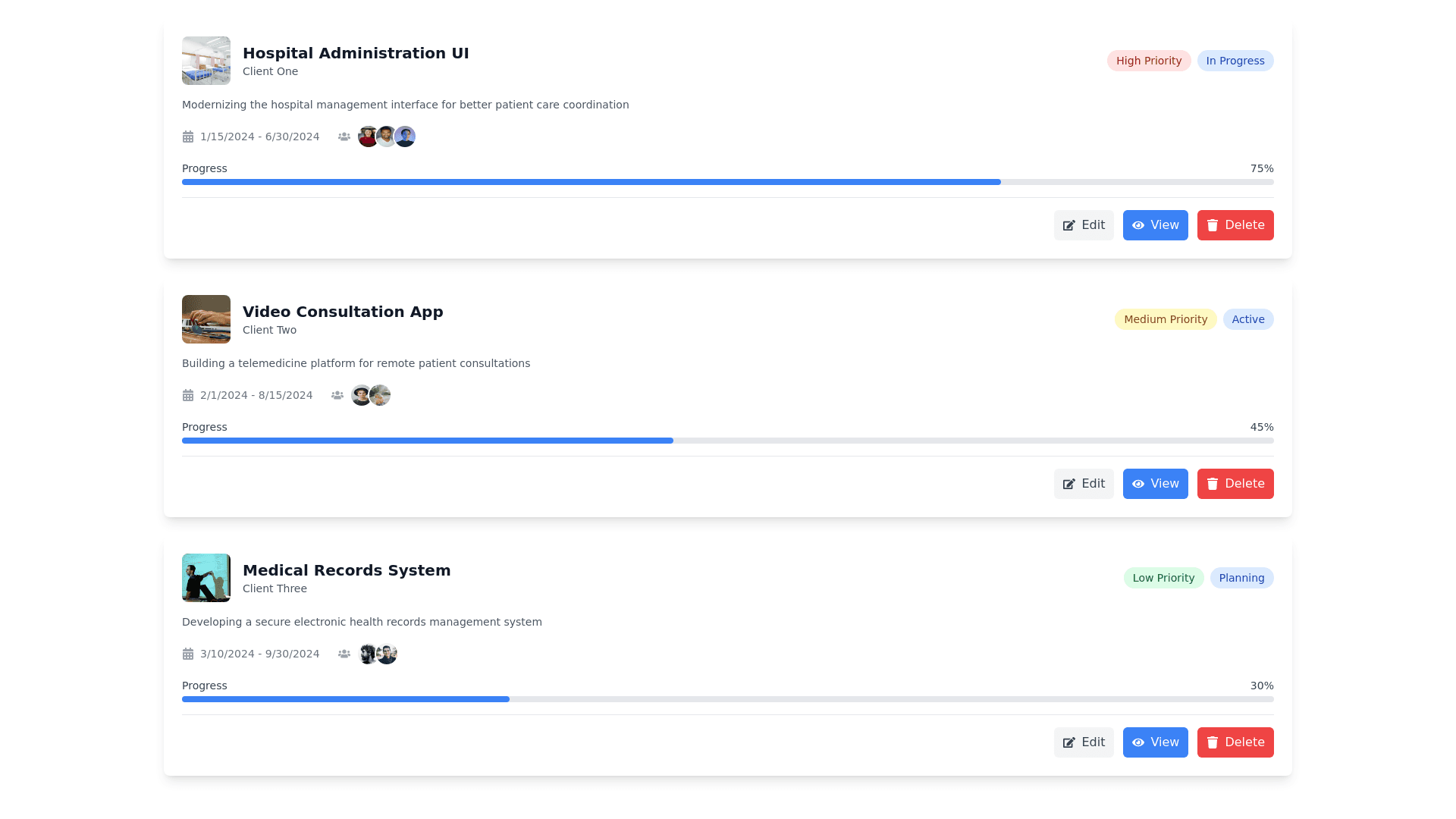
Task: Click the Planning status badge
Action: click(x=1241, y=578)
